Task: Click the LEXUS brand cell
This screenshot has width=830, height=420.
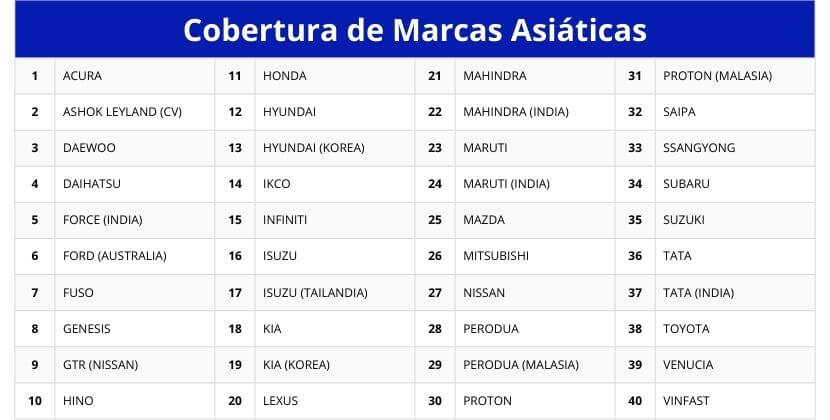Action: point(281,401)
